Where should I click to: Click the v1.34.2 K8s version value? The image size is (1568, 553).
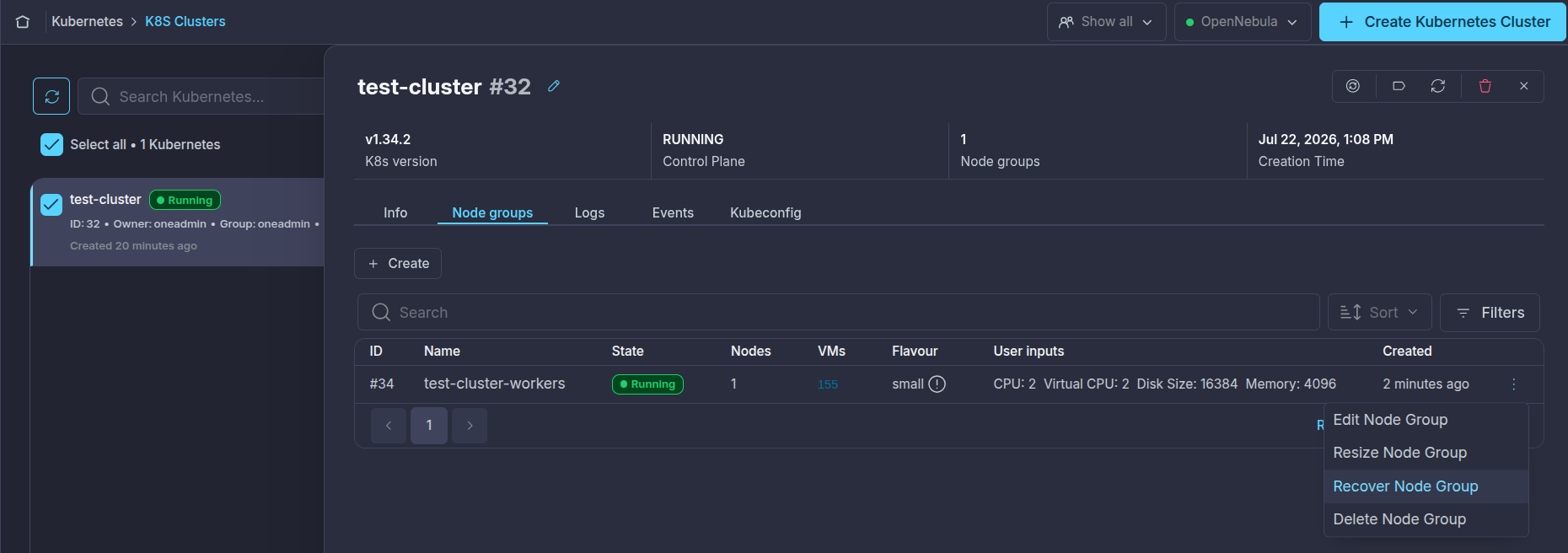coord(388,139)
